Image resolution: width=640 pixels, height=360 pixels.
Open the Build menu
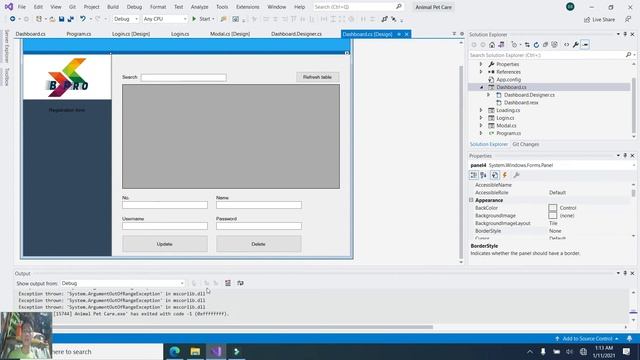113,7
